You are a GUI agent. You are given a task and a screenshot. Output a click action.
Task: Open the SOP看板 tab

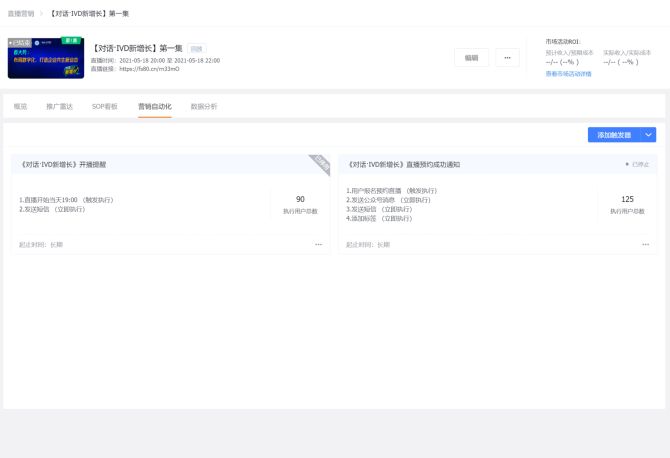pyautogui.click(x=104, y=106)
